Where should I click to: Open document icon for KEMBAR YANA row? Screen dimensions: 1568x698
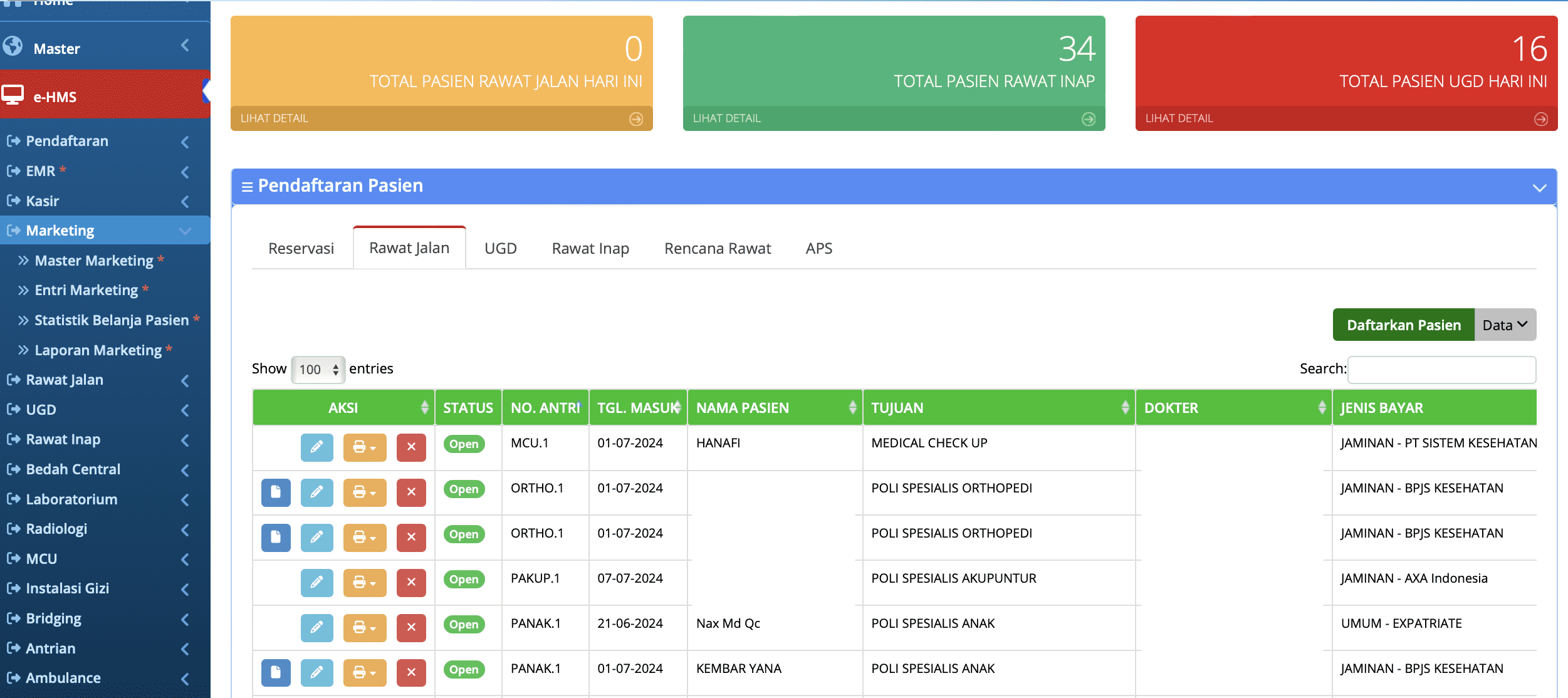coord(276,672)
